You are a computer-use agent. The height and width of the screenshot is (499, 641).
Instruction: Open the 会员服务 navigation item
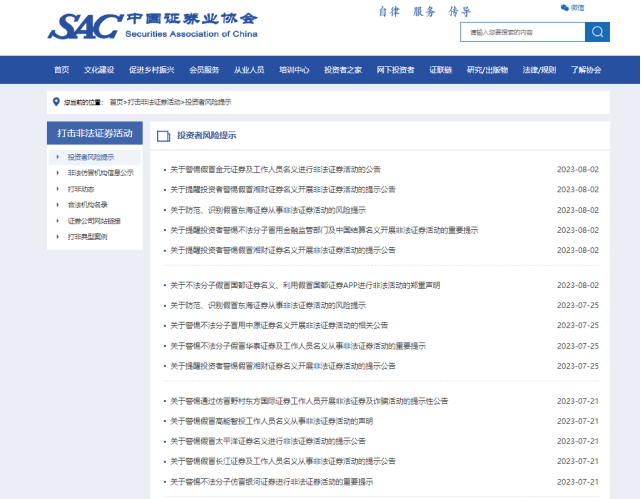coord(204,70)
